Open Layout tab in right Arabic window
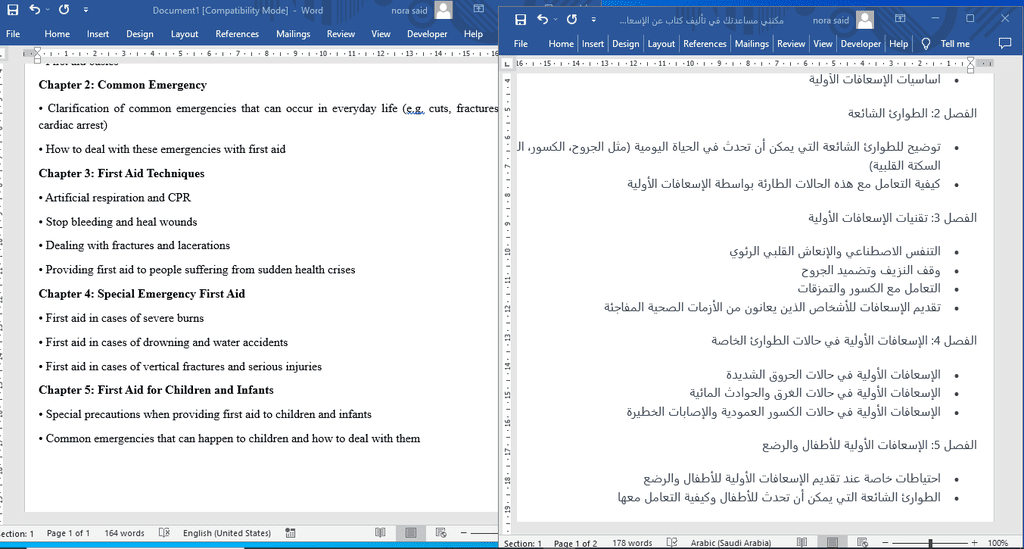 click(661, 44)
